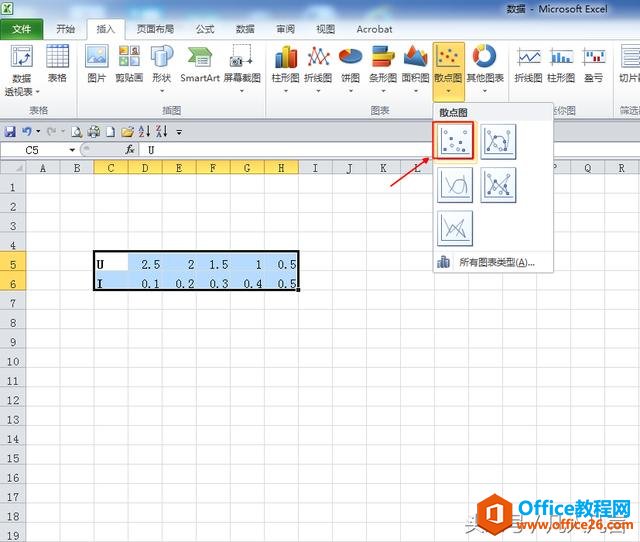The height and width of the screenshot is (542, 640).
Task: Expand Column chart dropdown arrow
Action: pyautogui.click(x=286, y=91)
